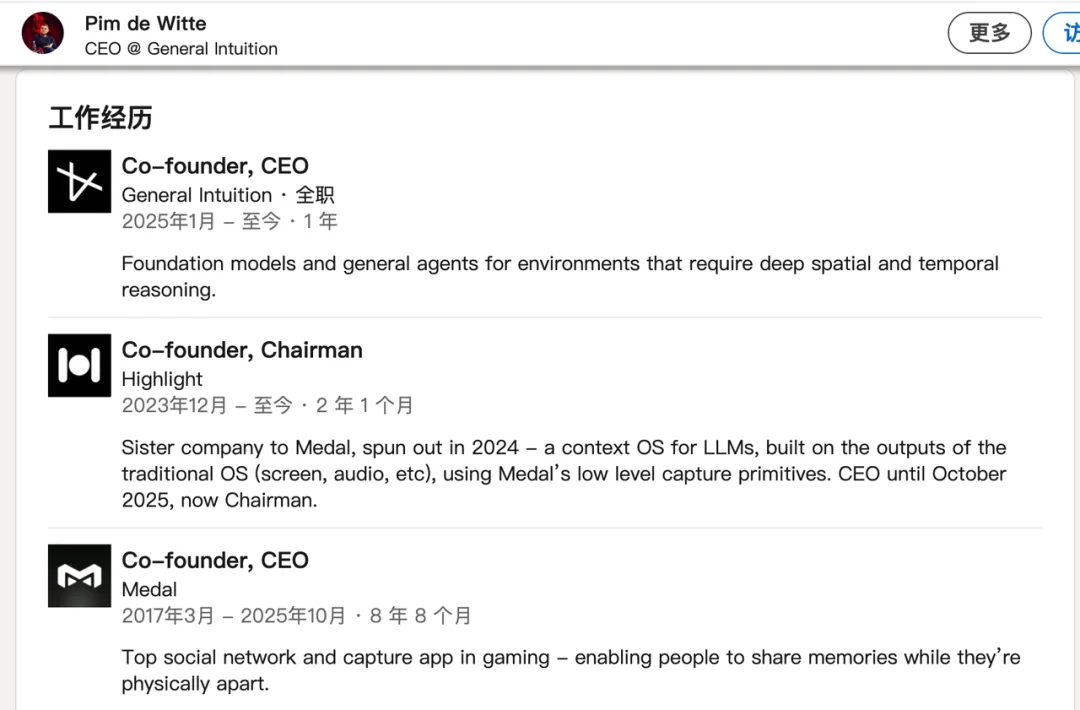Click the CEO @ General Intuition subtitle
The height and width of the screenshot is (710, 1080).
(x=181, y=48)
